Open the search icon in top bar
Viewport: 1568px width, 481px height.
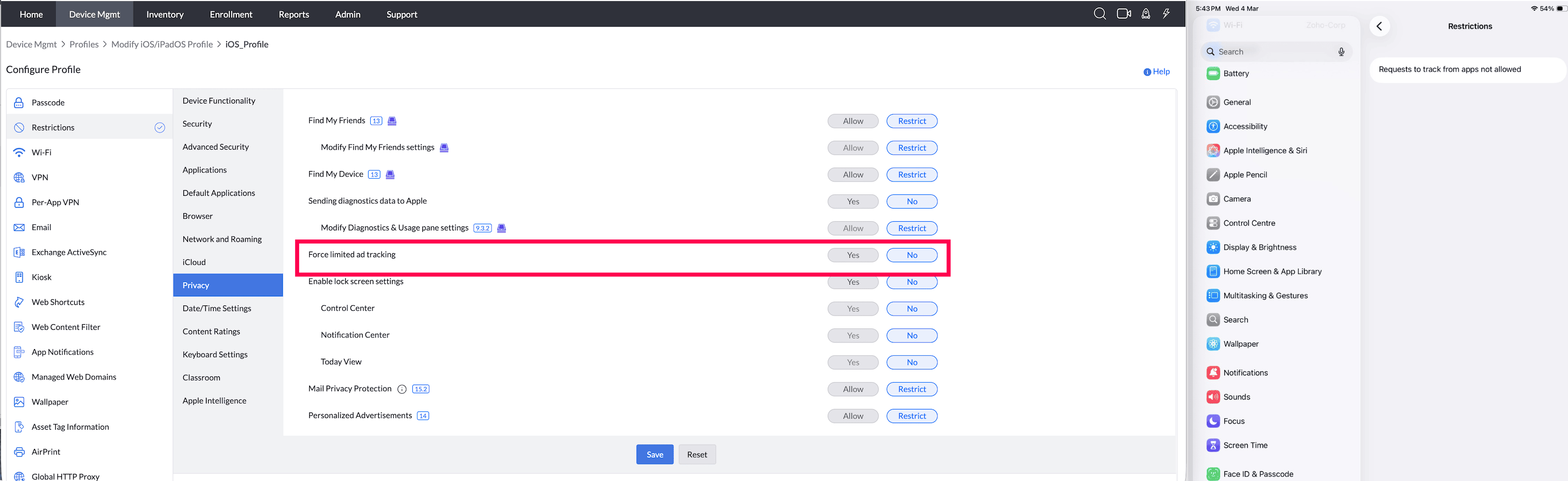point(1099,14)
